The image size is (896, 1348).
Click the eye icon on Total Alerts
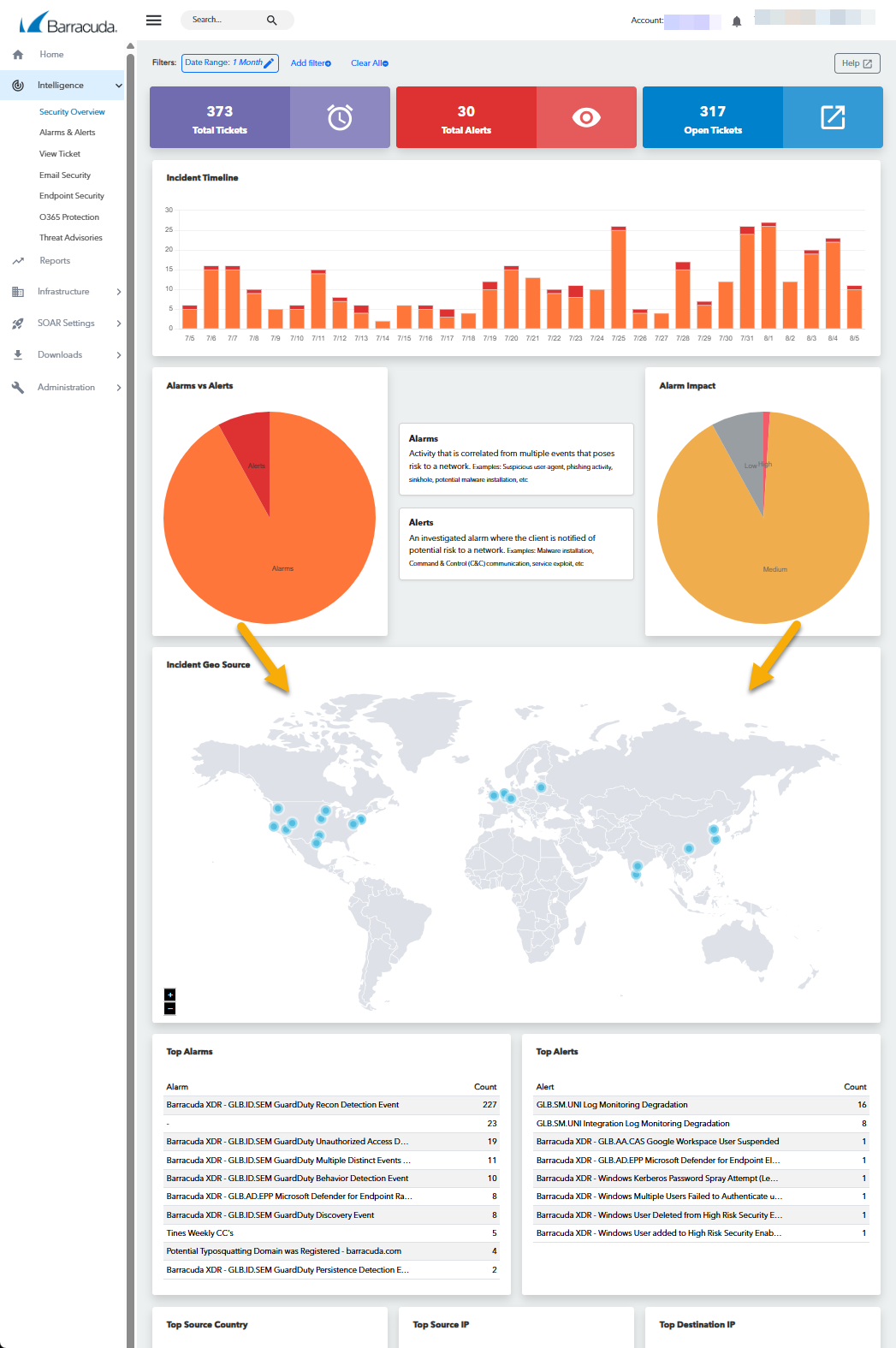tap(586, 117)
